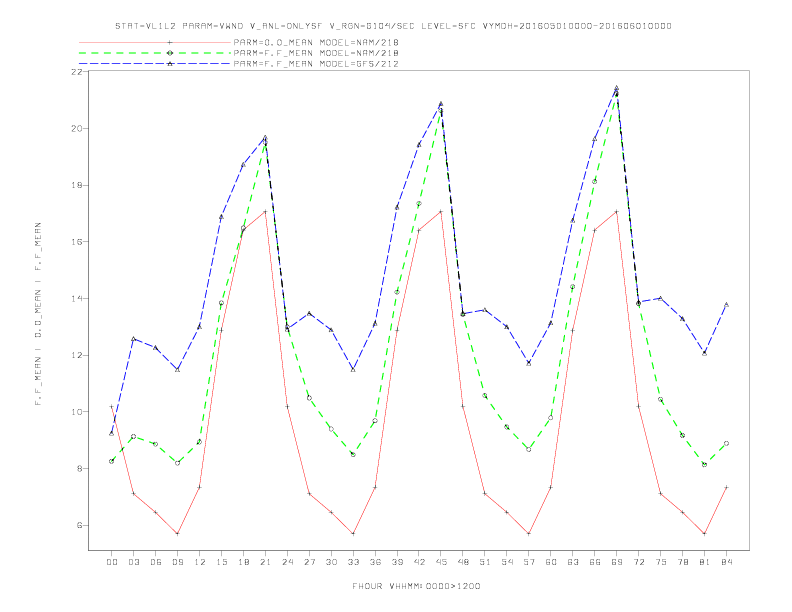Viewport: 792px width, 612px height.
Task: Click x-axis forecast hour label 18
Action: pos(243,562)
